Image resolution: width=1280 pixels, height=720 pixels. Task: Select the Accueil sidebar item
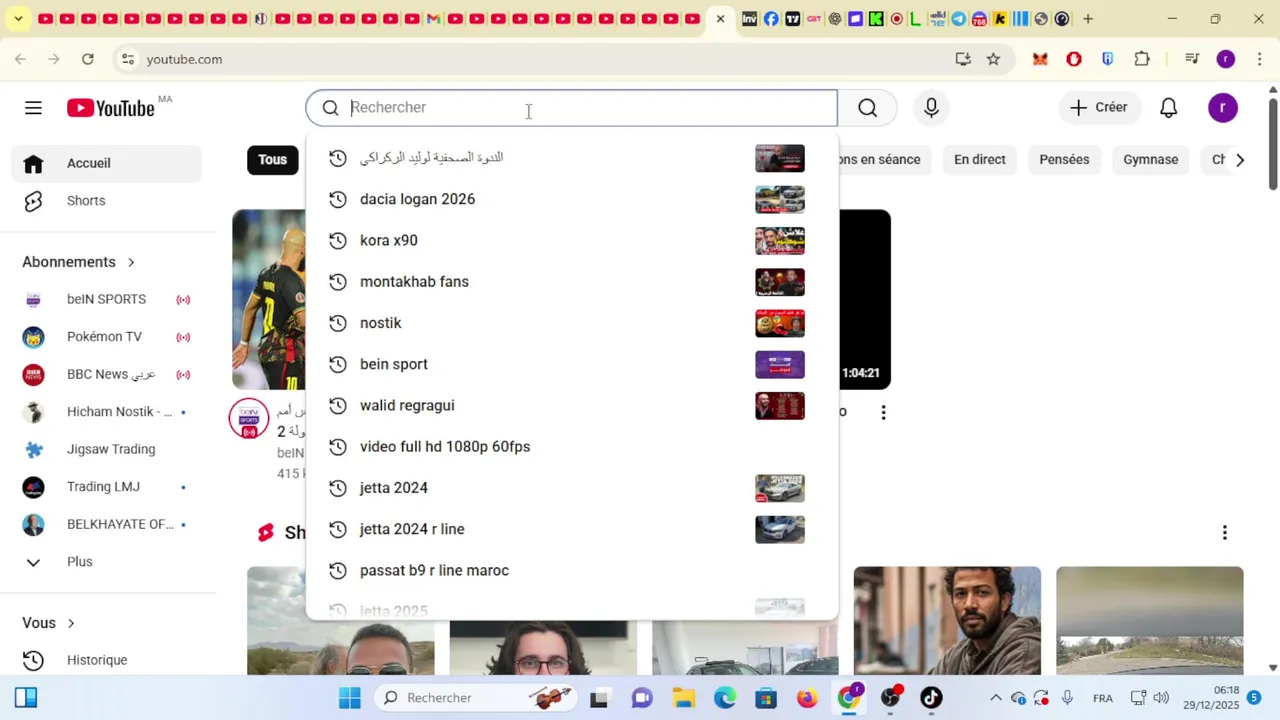point(107,163)
